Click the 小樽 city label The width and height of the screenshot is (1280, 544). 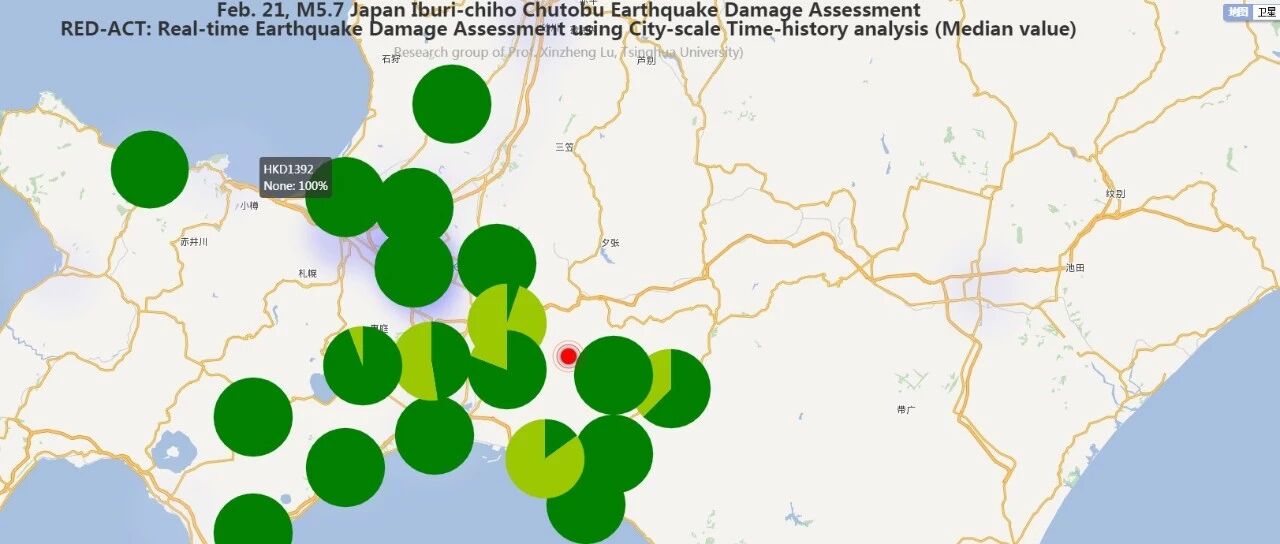249,206
